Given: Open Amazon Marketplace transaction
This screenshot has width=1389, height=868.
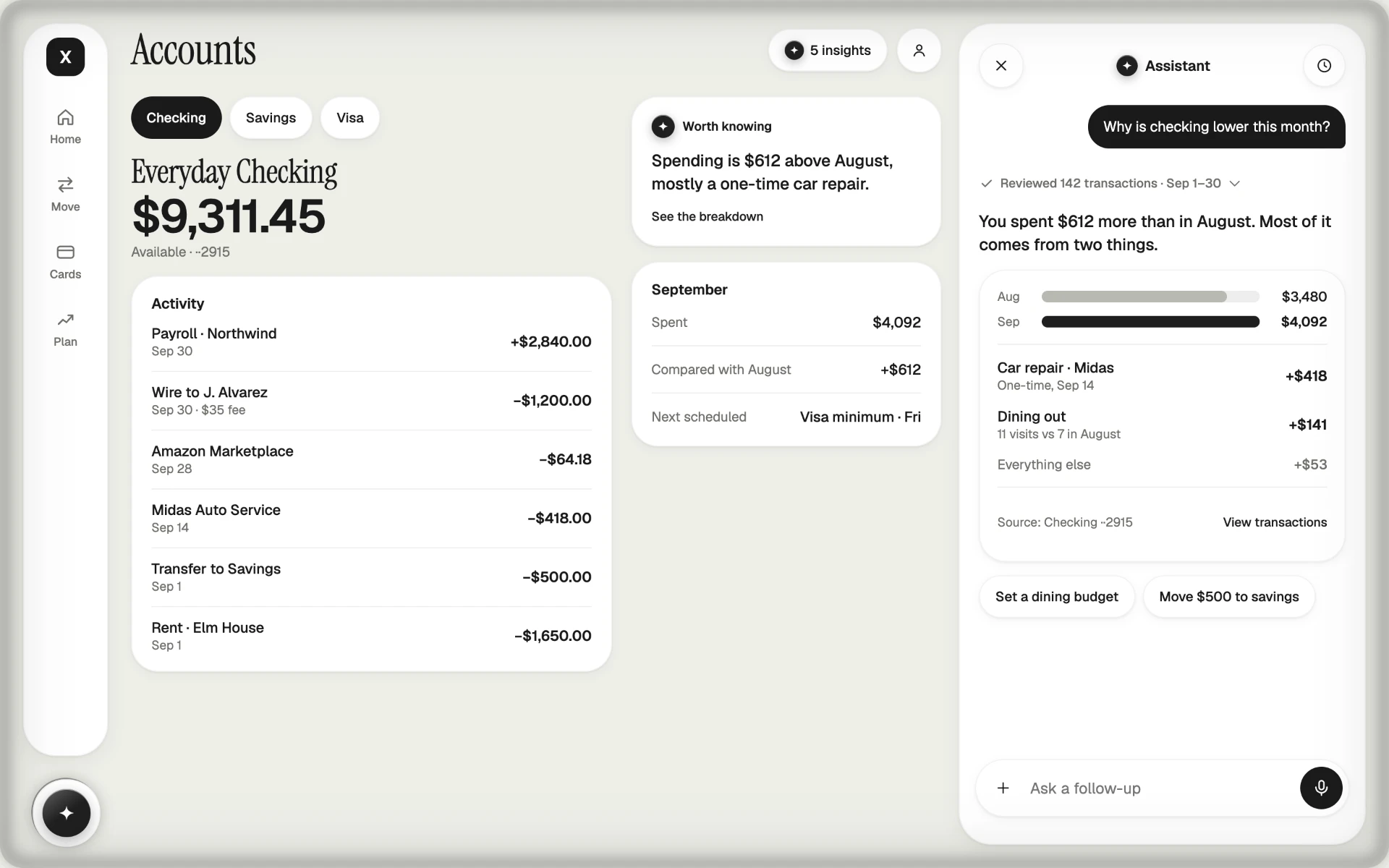Looking at the screenshot, I should click(371, 459).
